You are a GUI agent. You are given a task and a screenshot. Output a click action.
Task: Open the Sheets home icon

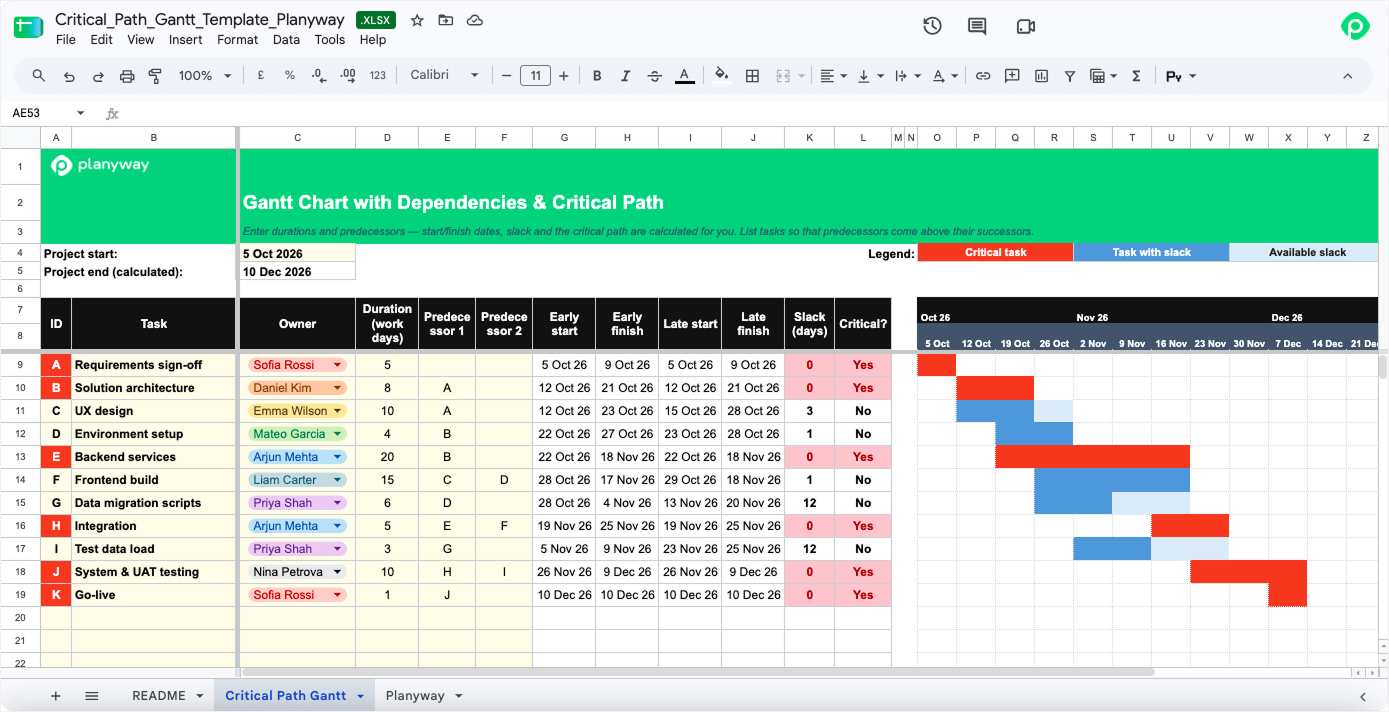pyautogui.click(x=28, y=27)
